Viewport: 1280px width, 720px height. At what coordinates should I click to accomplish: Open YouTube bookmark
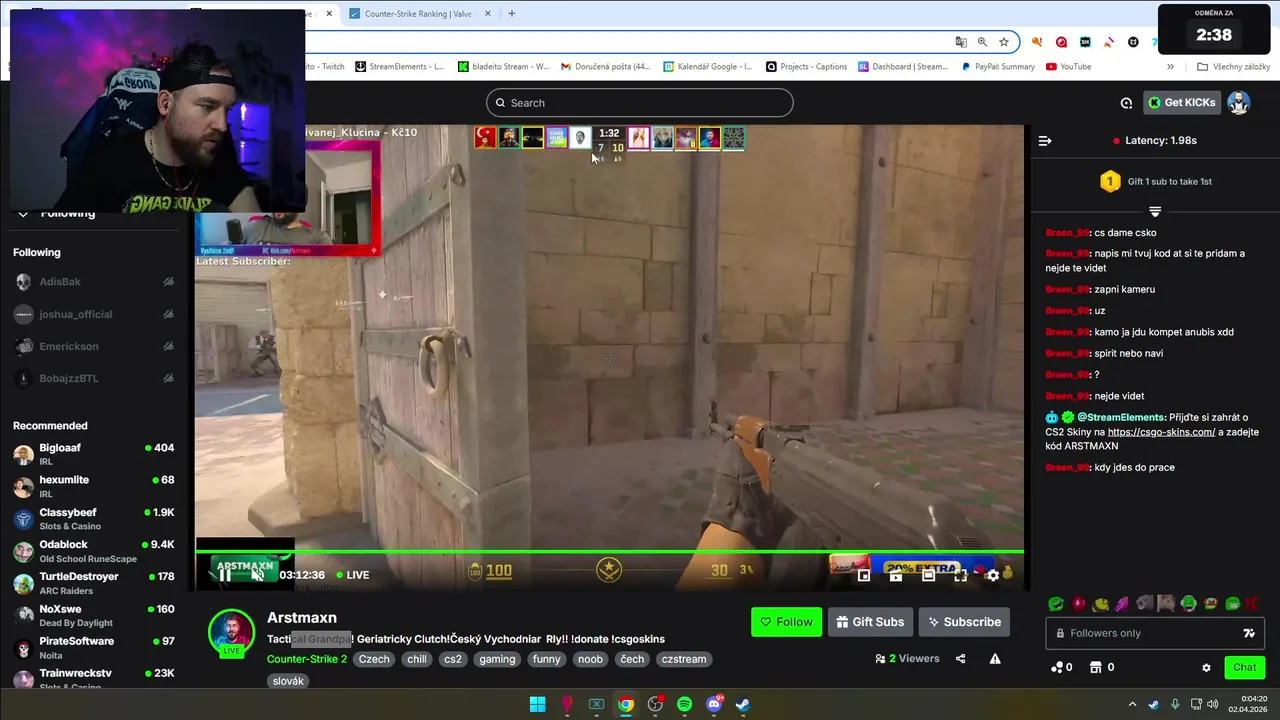click(1068, 67)
